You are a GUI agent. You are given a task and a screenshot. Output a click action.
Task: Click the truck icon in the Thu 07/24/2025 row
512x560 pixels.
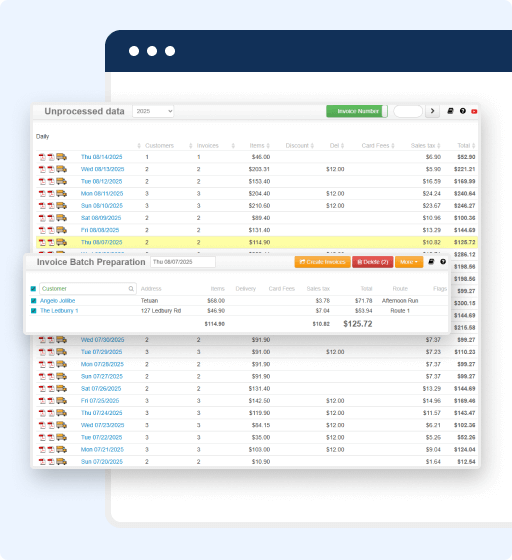(61, 412)
